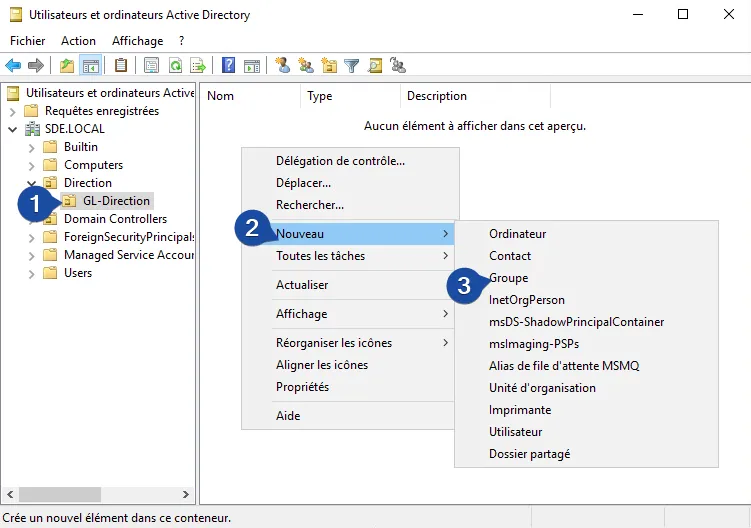
Task: Choose Unité d'organisation from the submenu
Action: tap(542, 388)
